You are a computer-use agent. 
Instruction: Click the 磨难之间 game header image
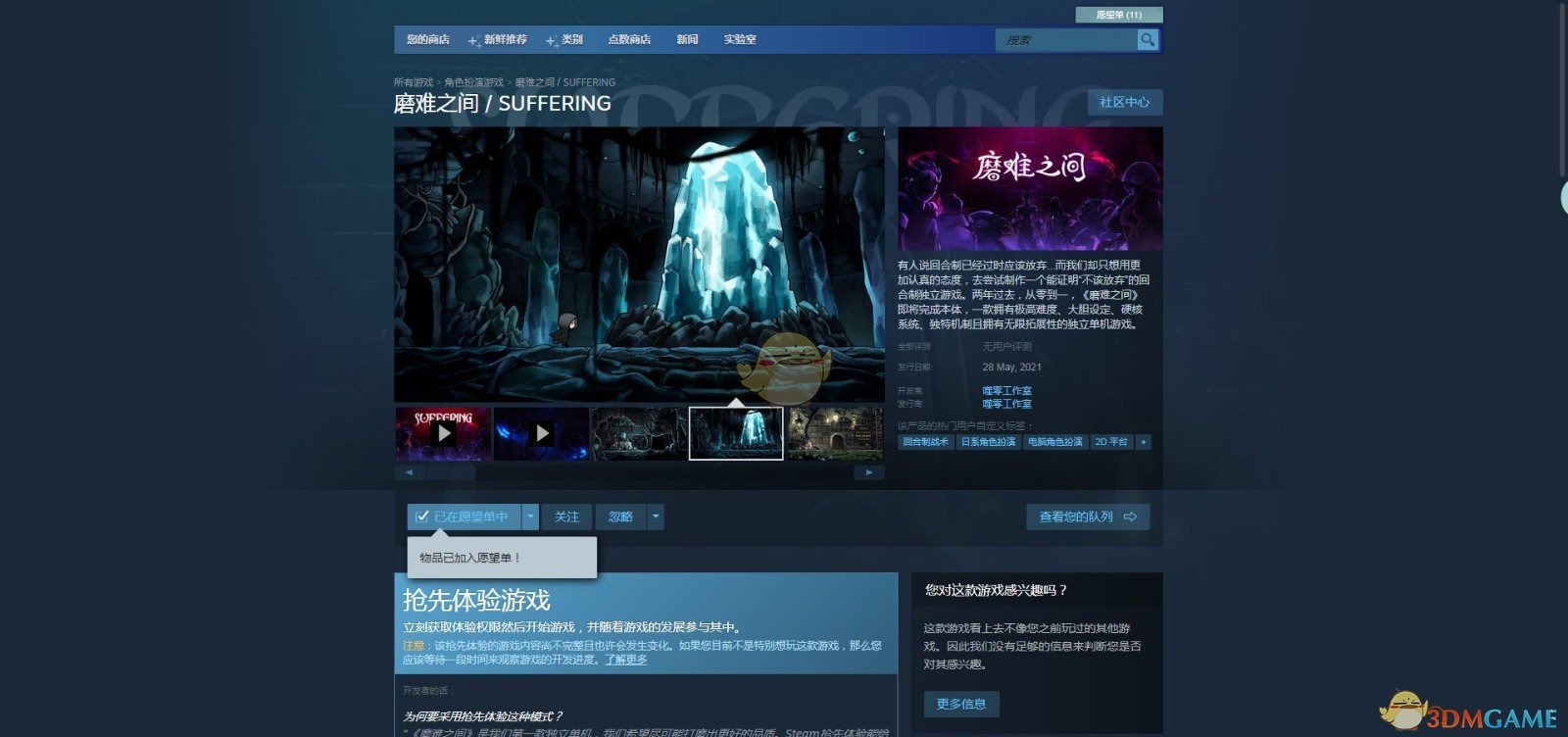[x=1030, y=188]
